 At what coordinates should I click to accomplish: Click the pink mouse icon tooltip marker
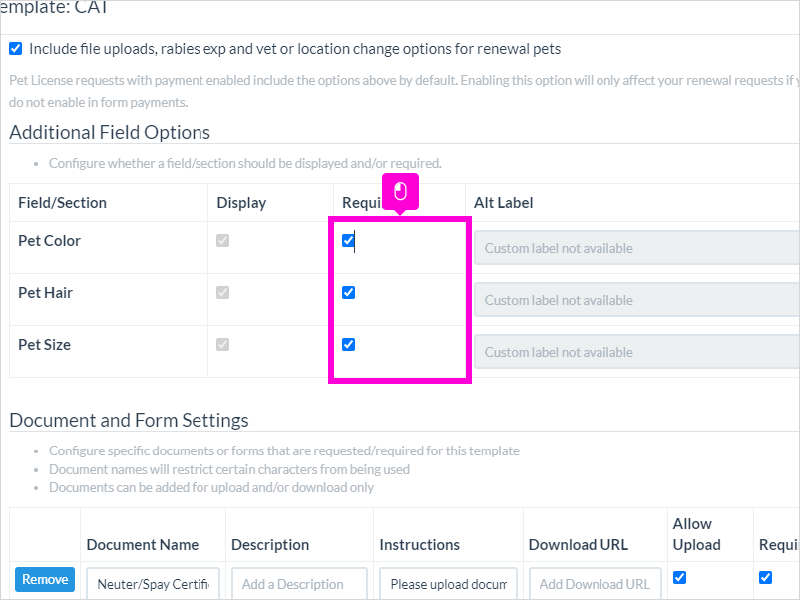[x=401, y=192]
